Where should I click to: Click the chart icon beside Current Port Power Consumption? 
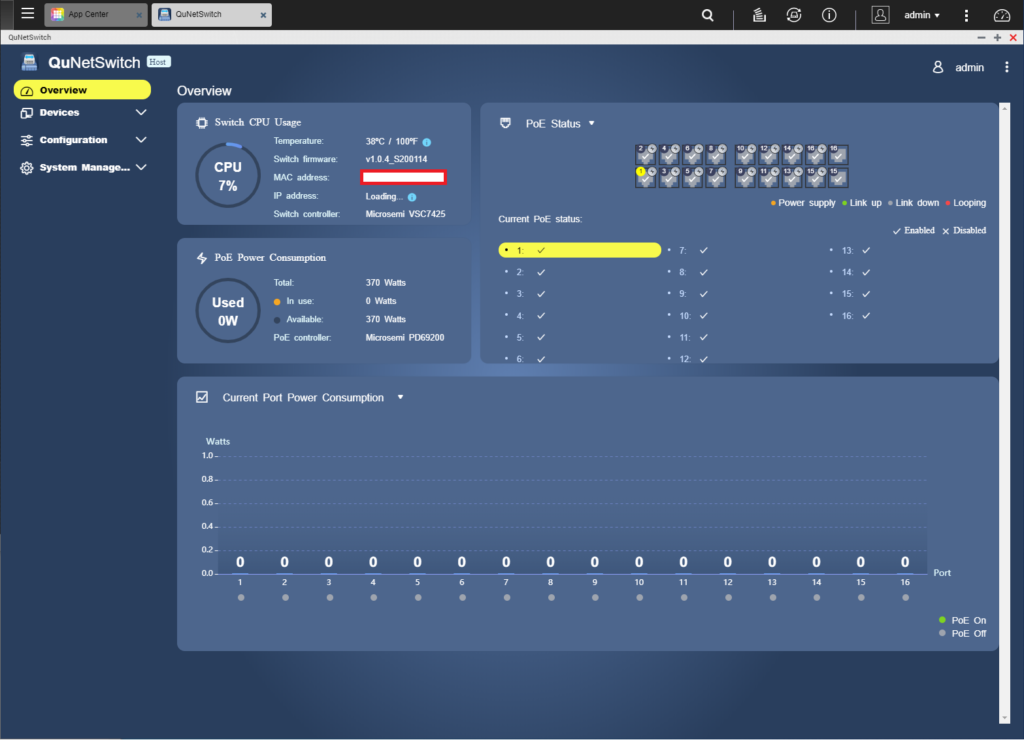pyautogui.click(x=202, y=397)
